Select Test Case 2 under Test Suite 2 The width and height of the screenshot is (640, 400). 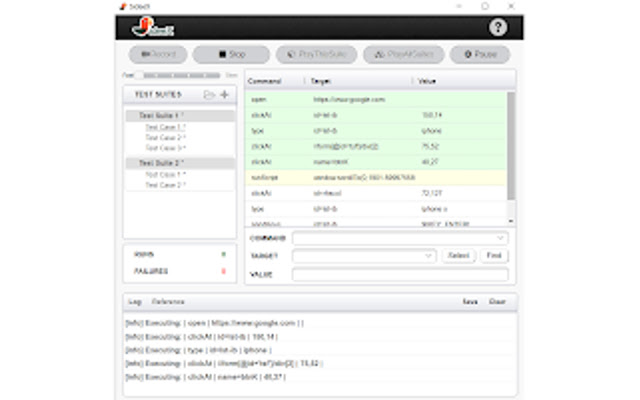click(165, 185)
